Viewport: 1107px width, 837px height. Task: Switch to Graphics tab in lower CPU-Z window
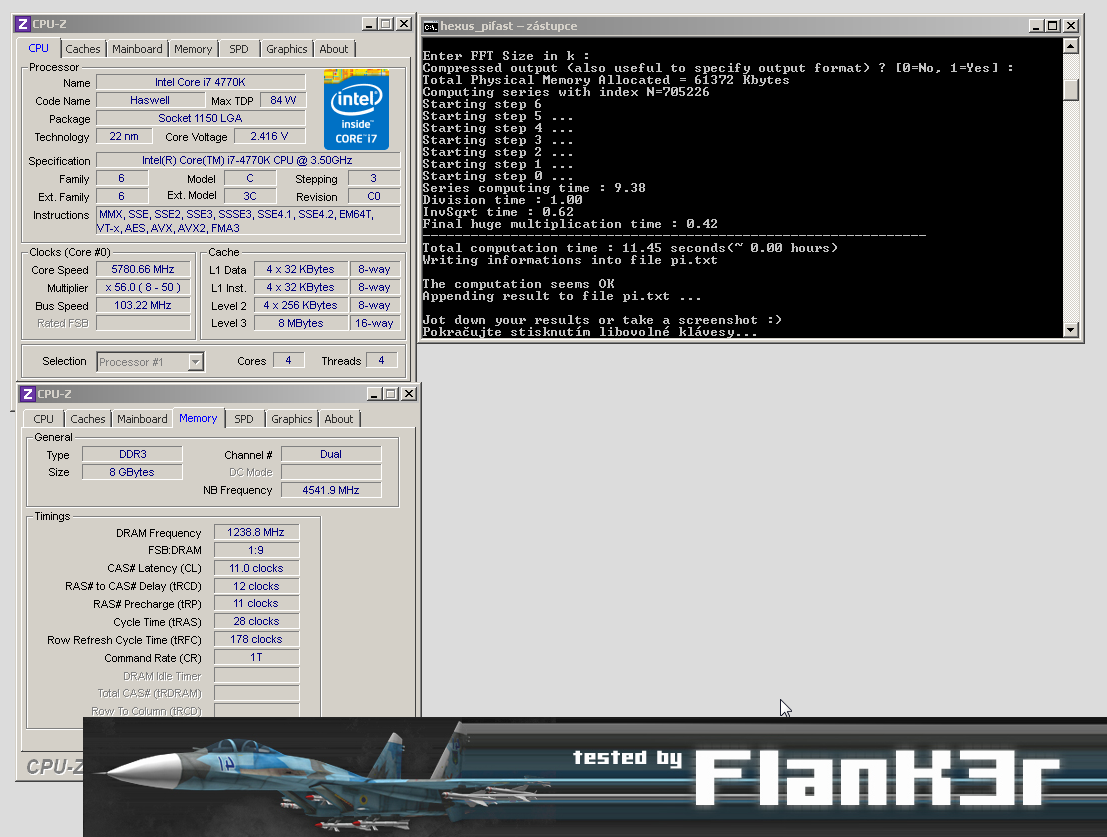click(292, 419)
